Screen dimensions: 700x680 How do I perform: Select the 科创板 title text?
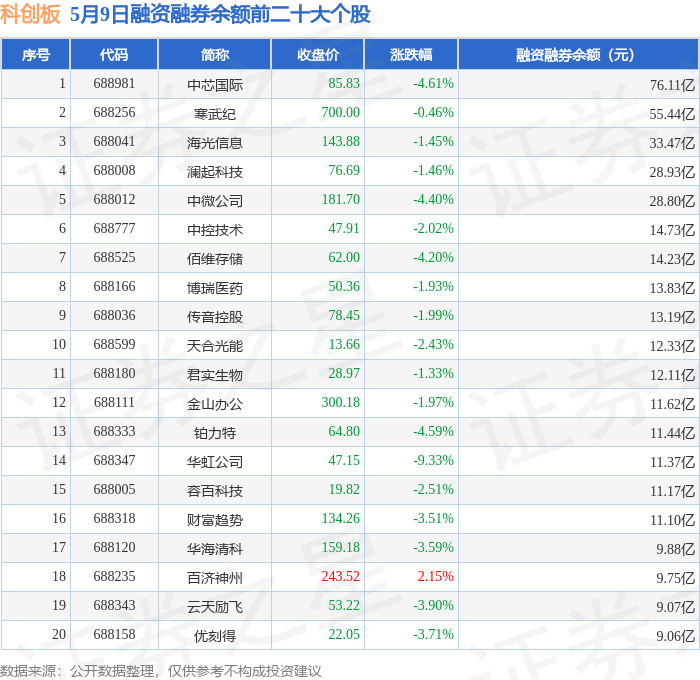[x=30, y=14]
